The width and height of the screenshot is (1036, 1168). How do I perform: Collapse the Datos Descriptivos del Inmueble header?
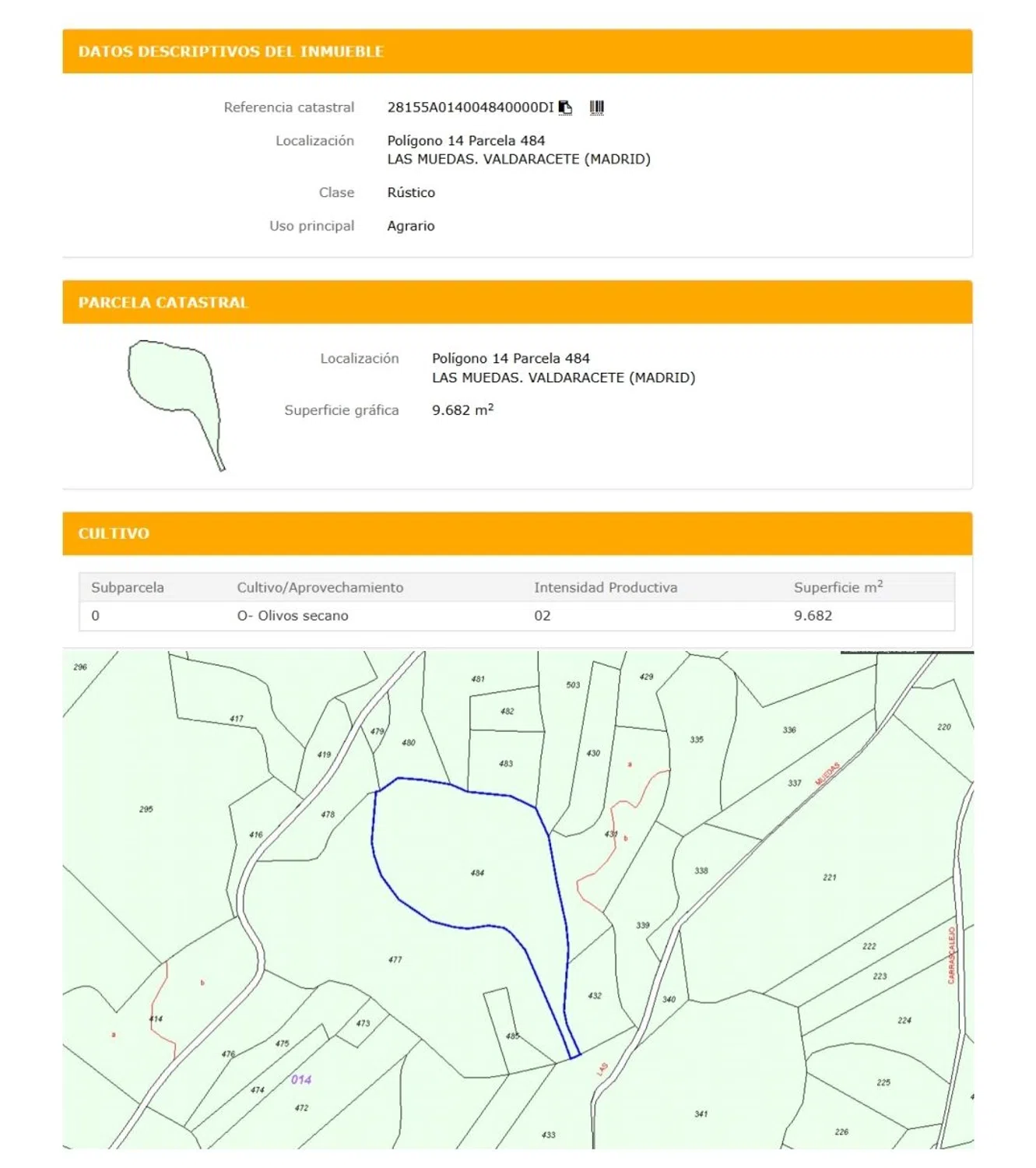click(x=517, y=51)
